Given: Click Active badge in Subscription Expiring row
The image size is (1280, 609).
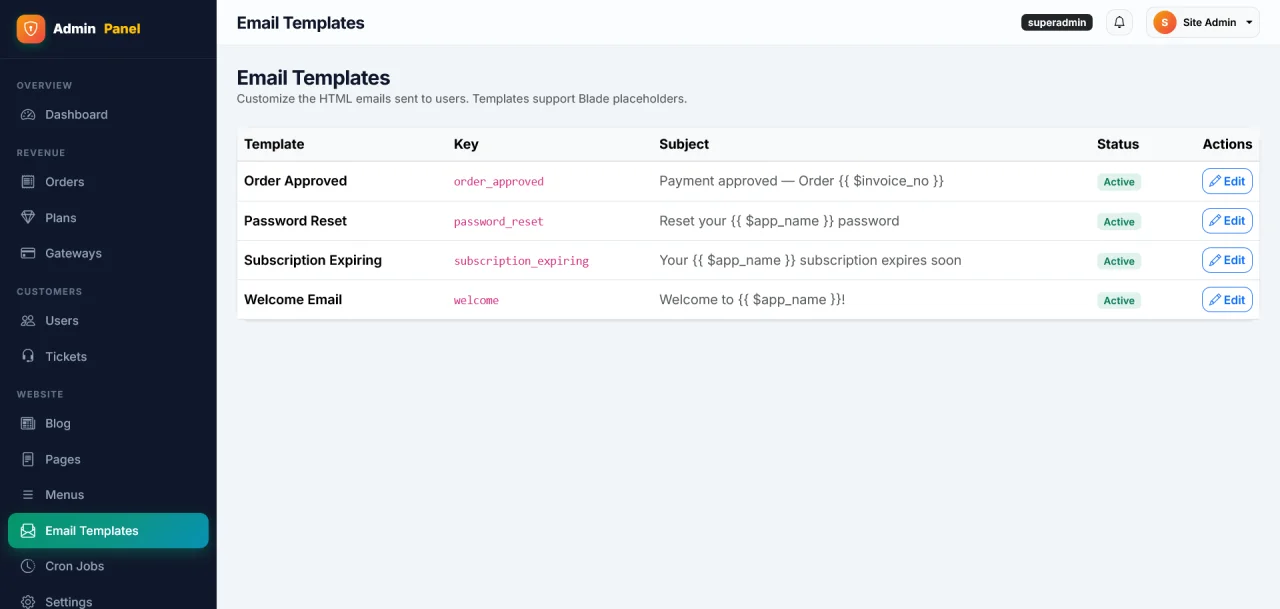Looking at the screenshot, I should pos(1119,261).
